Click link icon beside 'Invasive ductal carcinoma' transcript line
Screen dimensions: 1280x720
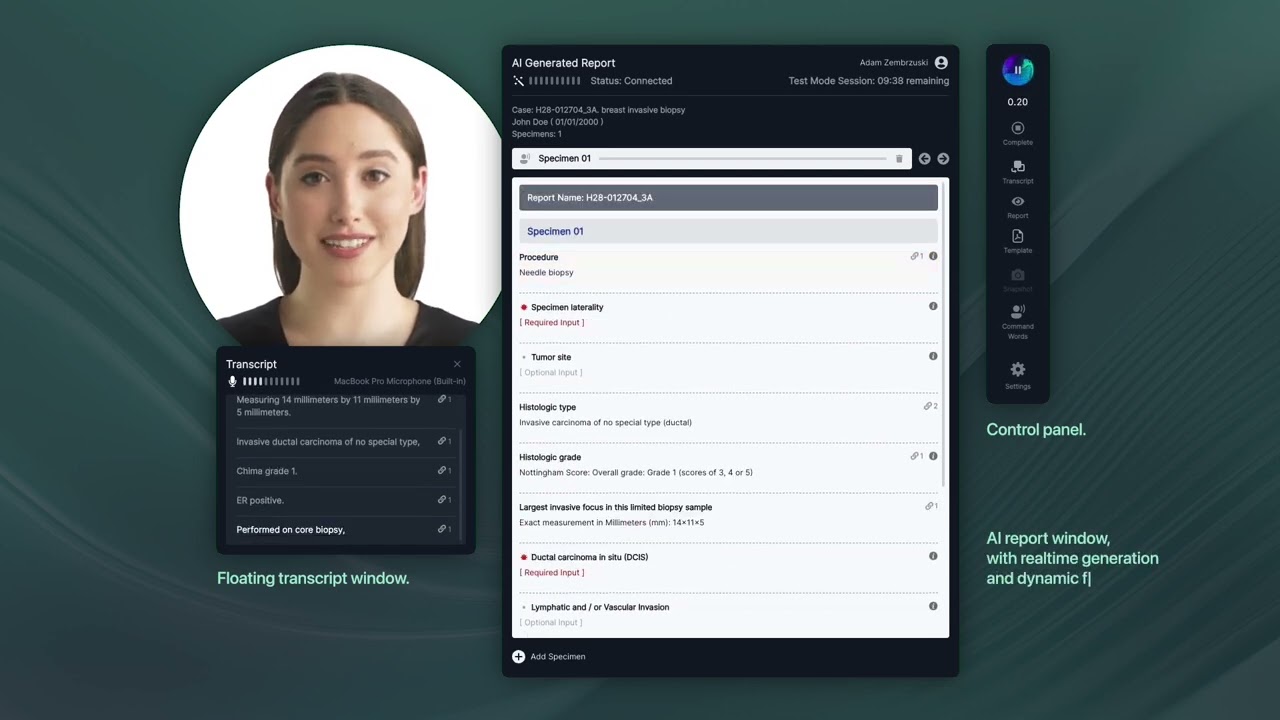pyautogui.click(x=444, y=442)
